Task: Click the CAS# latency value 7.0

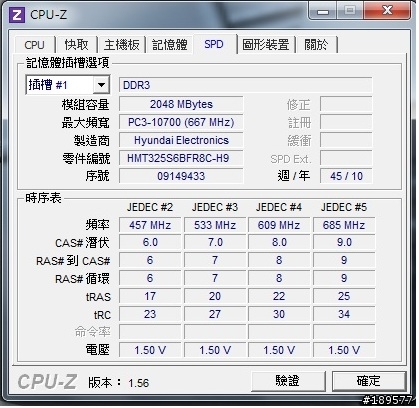Action: (x=215, y=243)
